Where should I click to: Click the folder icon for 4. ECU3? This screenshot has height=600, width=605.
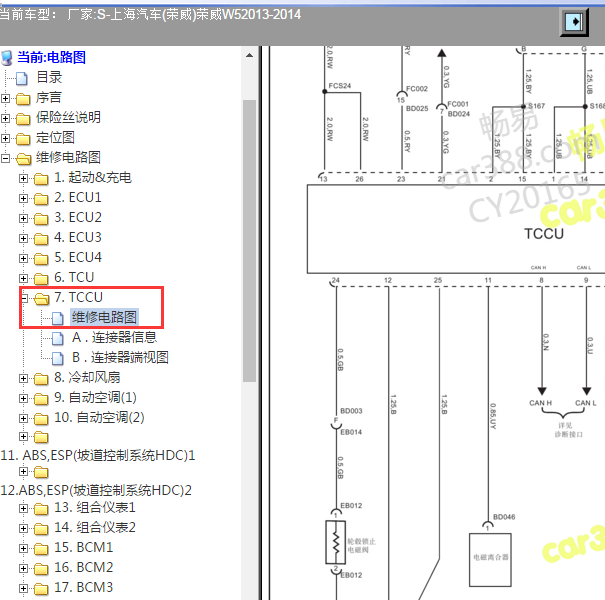point(41,239)
